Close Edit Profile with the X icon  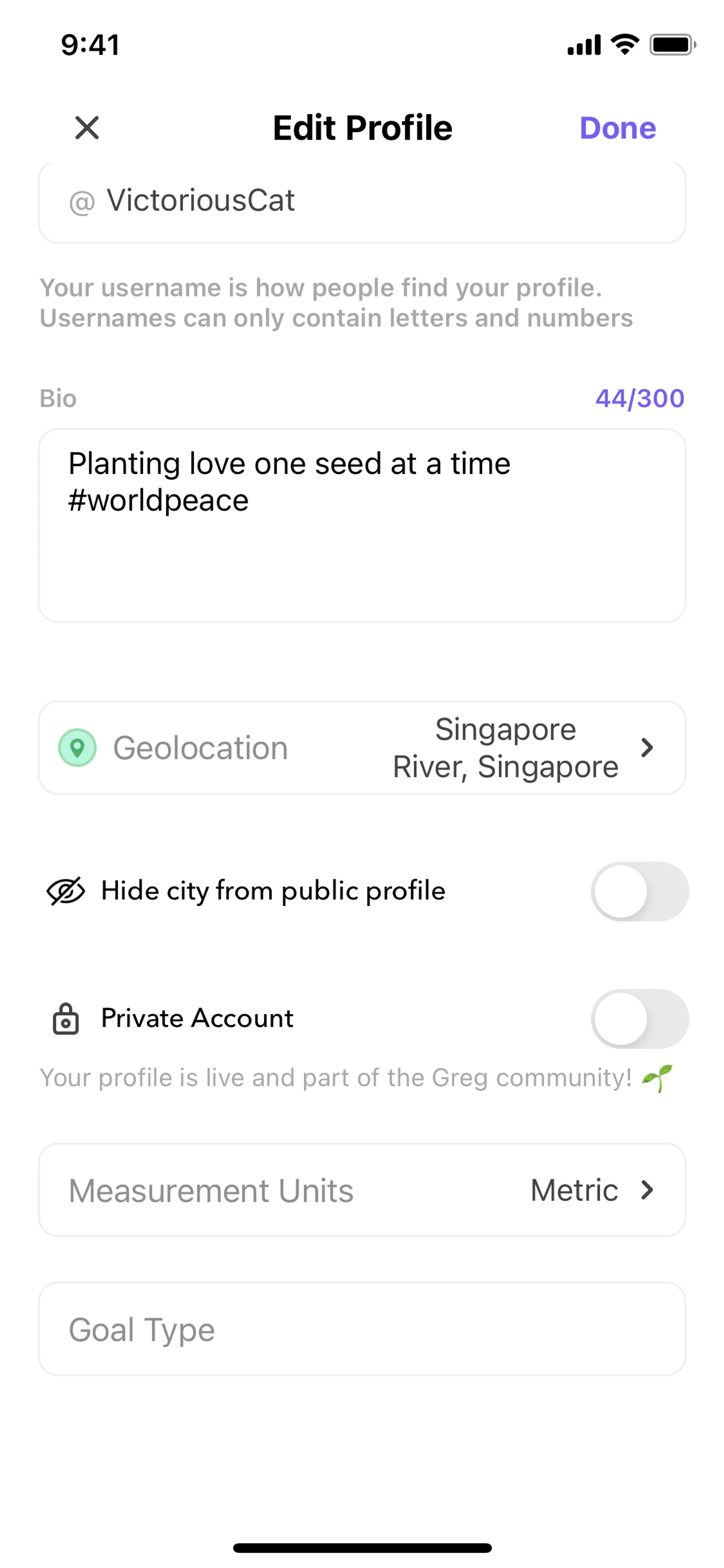tap(87, 128)
